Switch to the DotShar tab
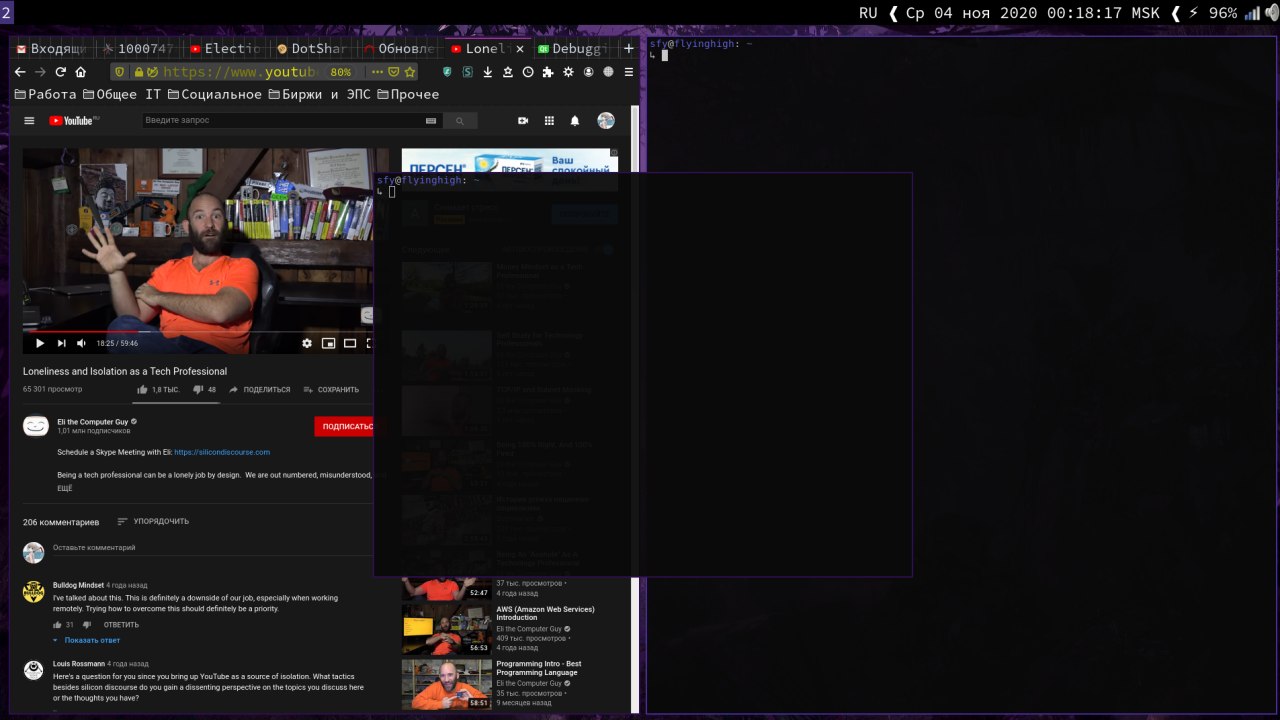Viewport: 1280px width, 720px height. pyautogui.click(x=312, y=48)
